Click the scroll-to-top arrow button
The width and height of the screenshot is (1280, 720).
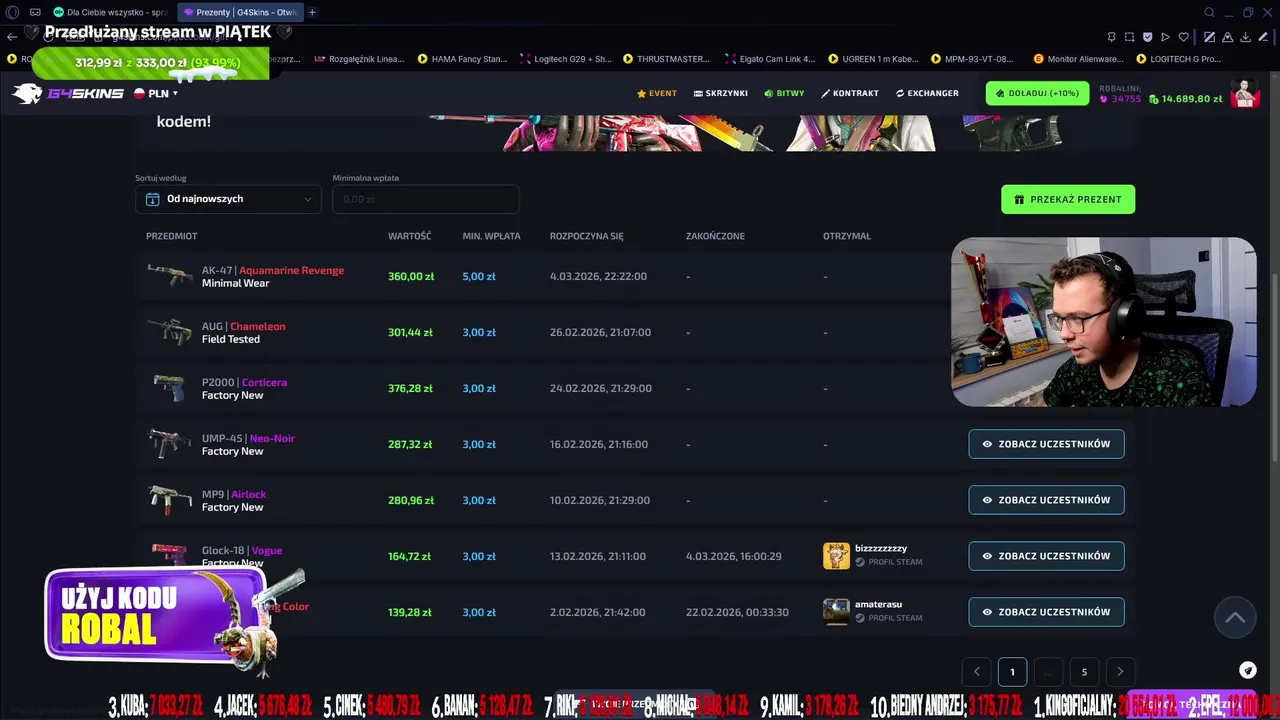[1235, 617]
